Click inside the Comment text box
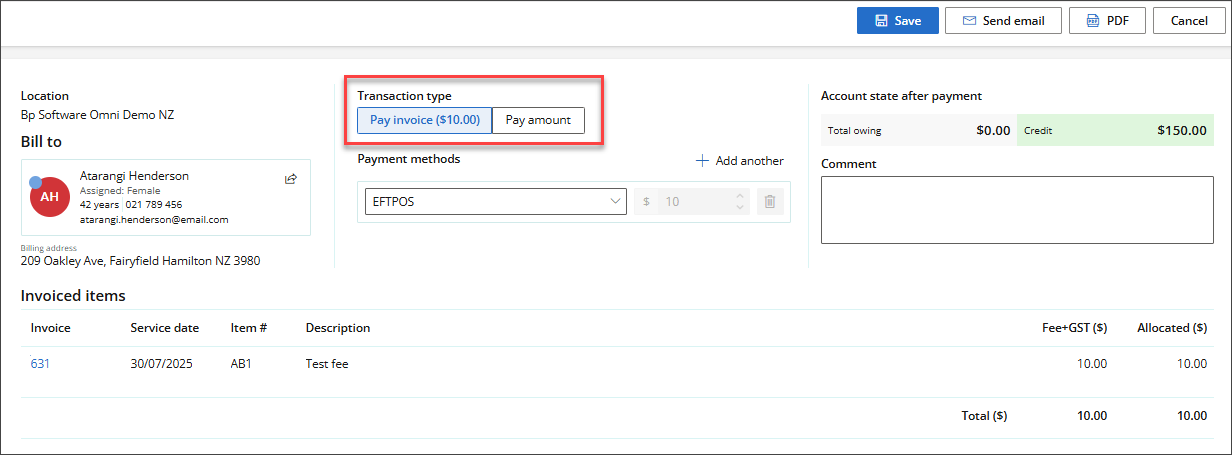This screenshot has width=1232, height=455. (1015, 210)
